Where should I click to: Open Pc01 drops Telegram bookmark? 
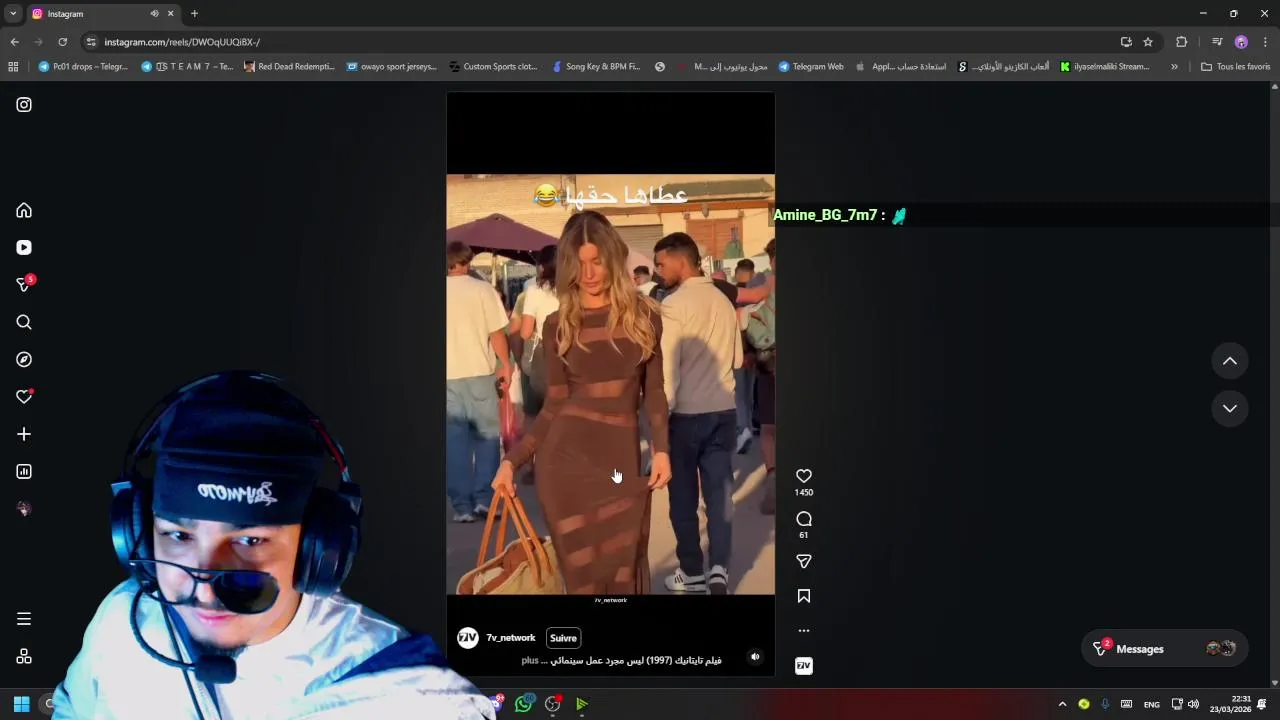pos(83,67)
